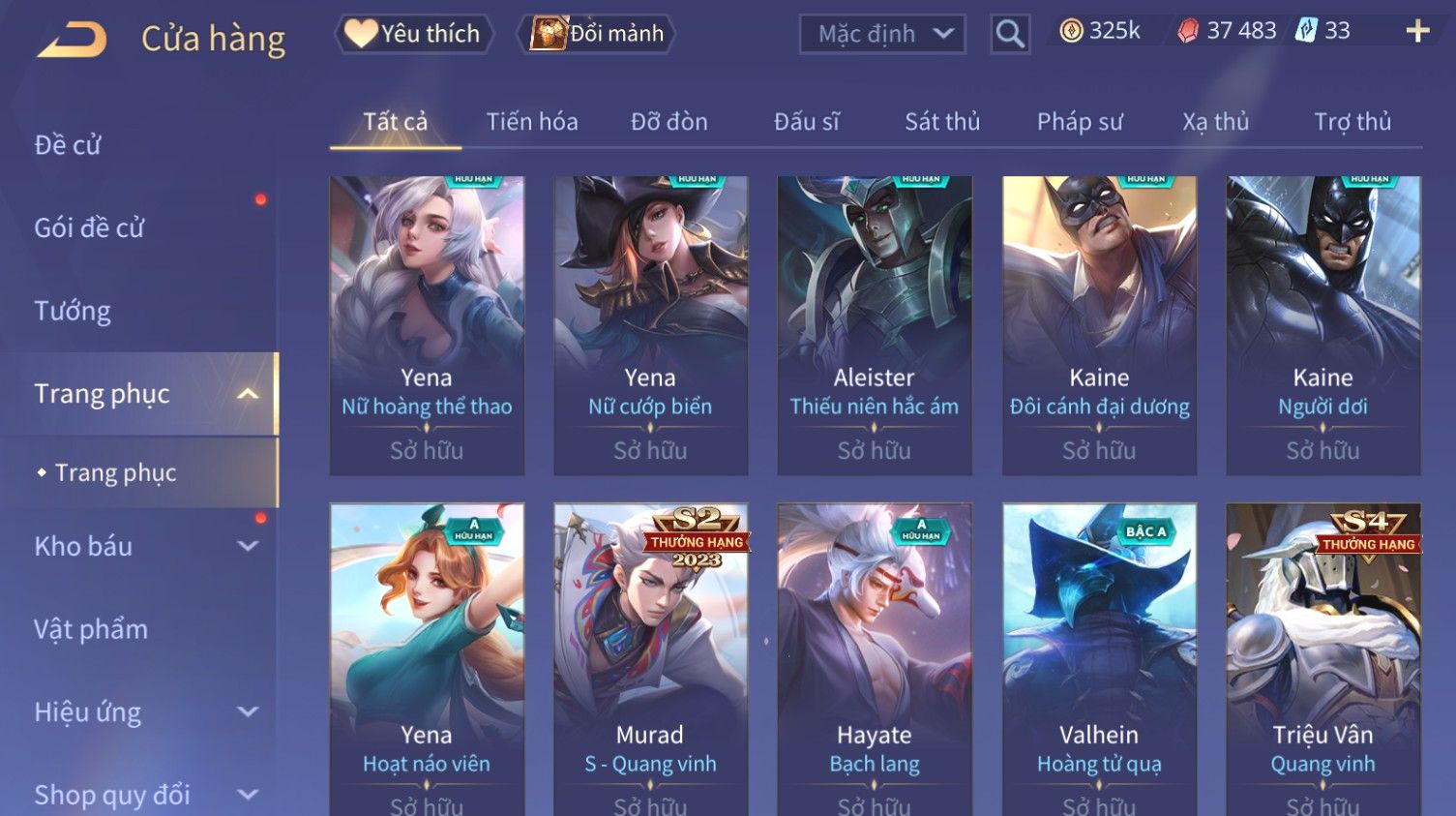
Task: Open the Mặc định sort dropdown
Action: click(x=882, y=35)
